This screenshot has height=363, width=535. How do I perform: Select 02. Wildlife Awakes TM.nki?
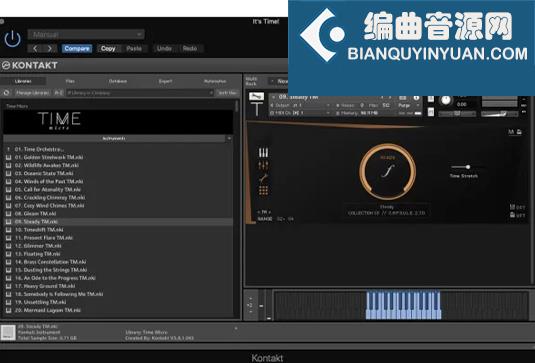click(x=47, y=165)
